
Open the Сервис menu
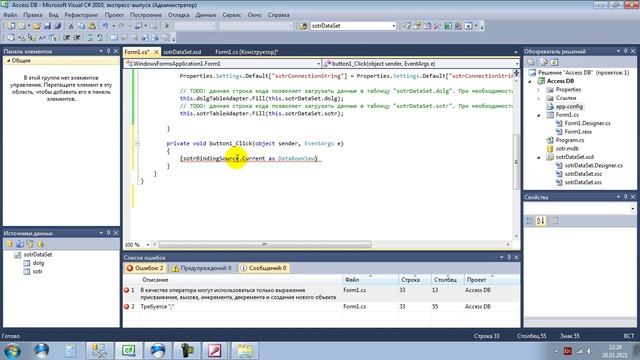pos(231,15)
